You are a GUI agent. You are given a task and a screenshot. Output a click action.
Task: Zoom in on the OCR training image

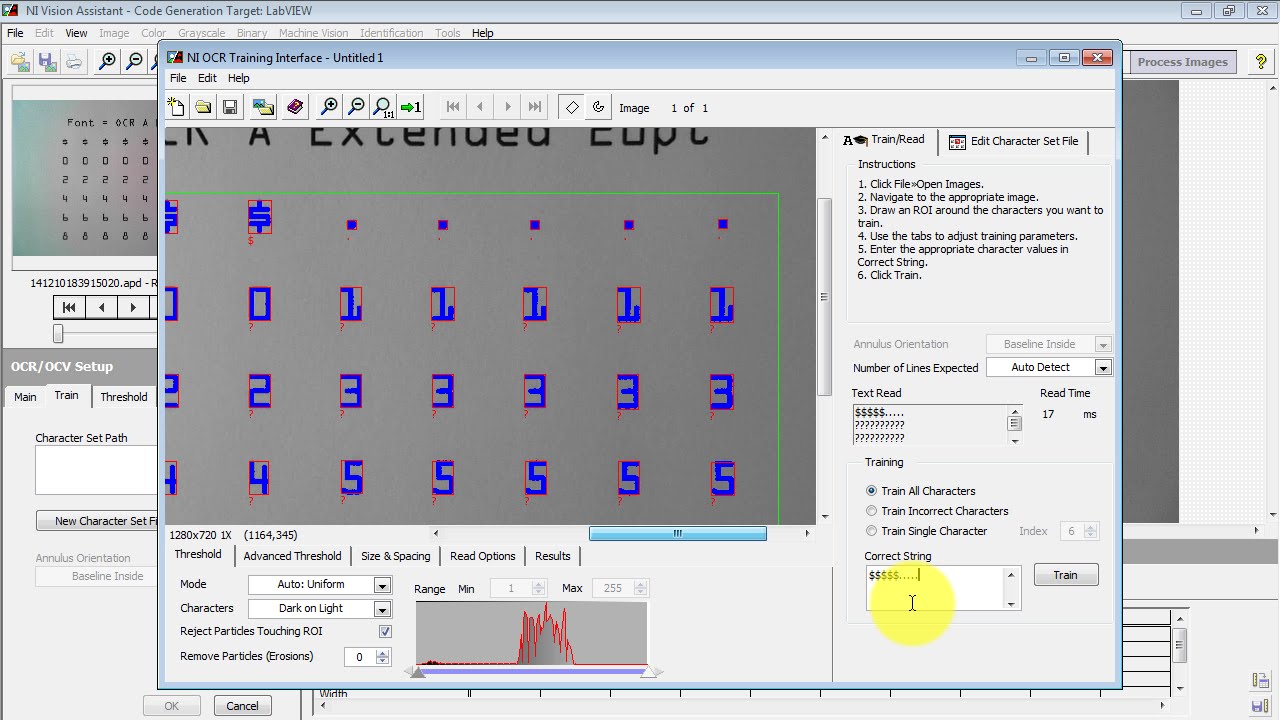click(x=329, y=107)
